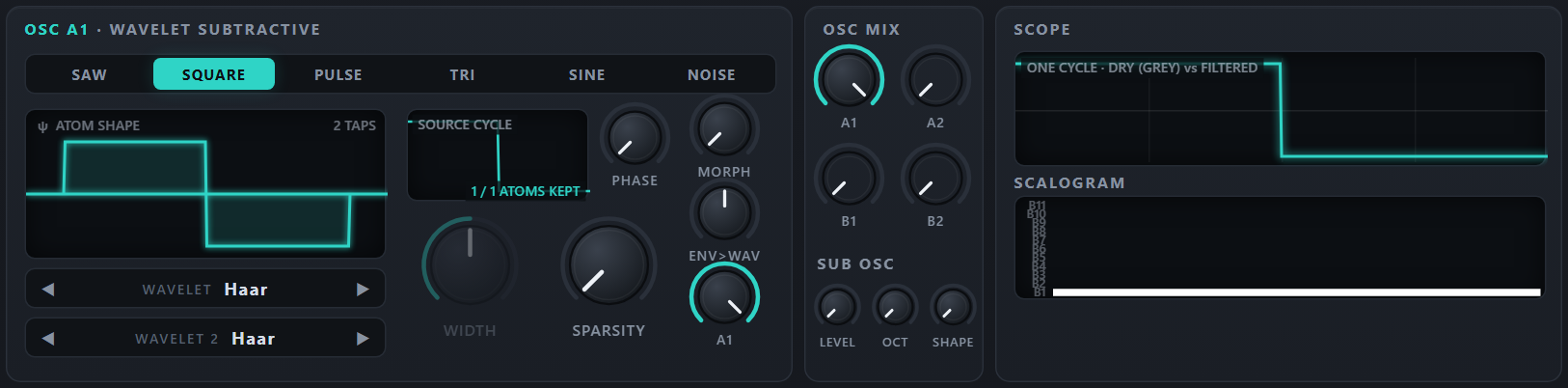
Task: Go to the previous WAVELET type
Action: click(48, 289)
